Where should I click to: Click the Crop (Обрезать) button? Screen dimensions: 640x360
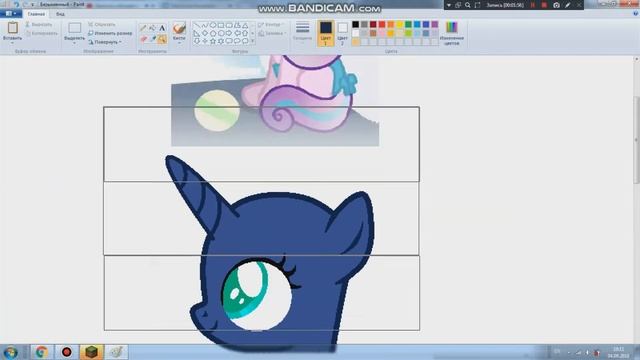[102, 24]
